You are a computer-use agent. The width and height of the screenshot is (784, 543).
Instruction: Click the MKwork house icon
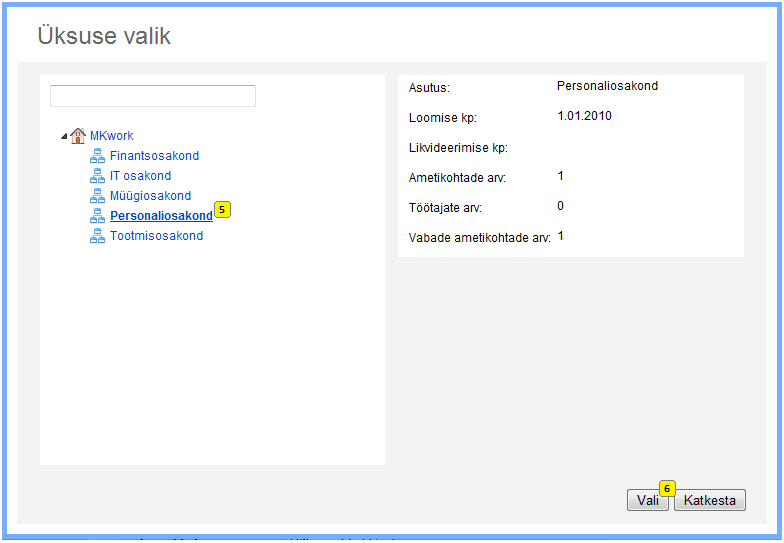(x=78, y=136)
